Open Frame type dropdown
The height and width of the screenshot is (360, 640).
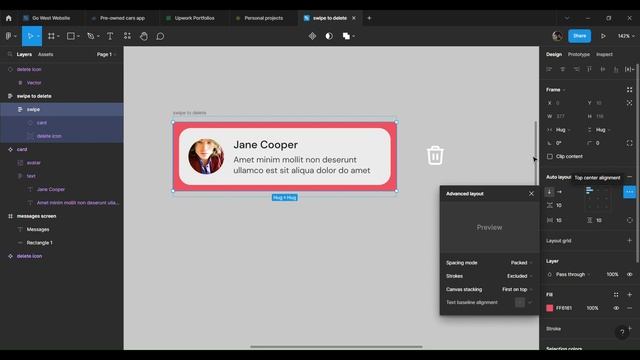556,89
